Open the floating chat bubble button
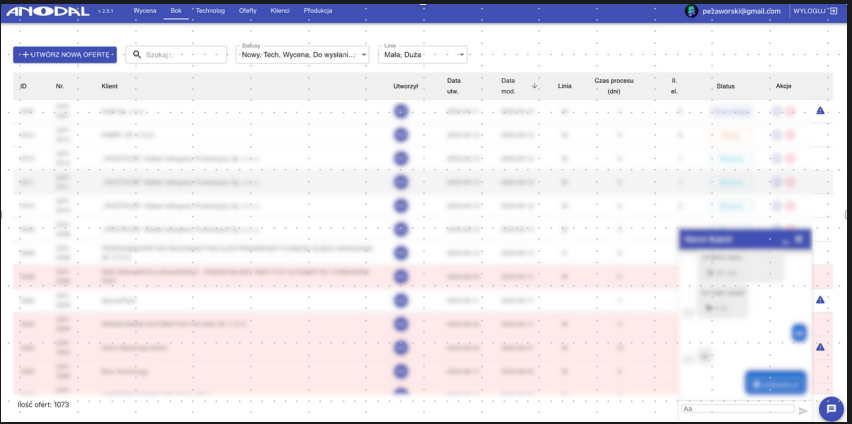The image size is (852, 424). (x=830, y=408)
